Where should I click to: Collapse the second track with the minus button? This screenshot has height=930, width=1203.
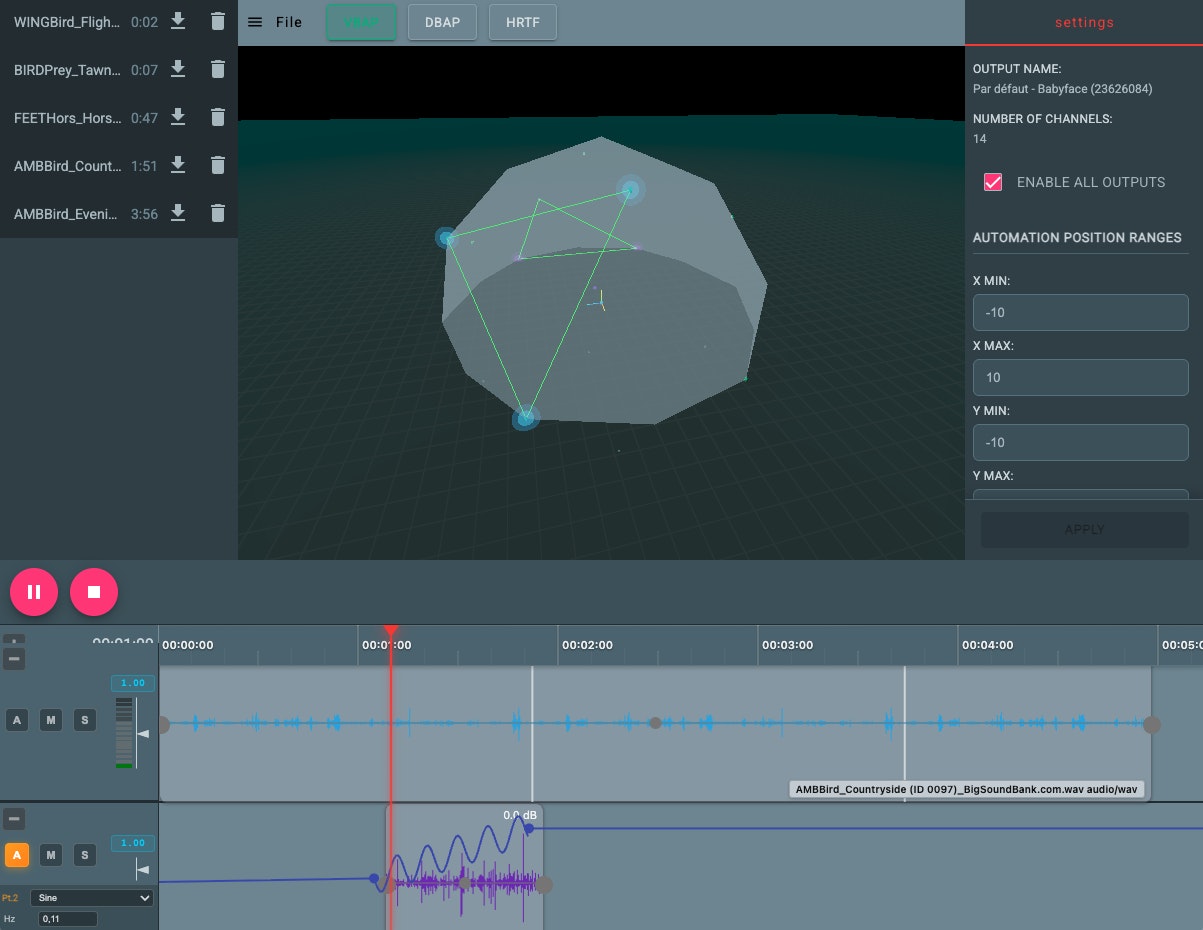[x=14, y=819]
